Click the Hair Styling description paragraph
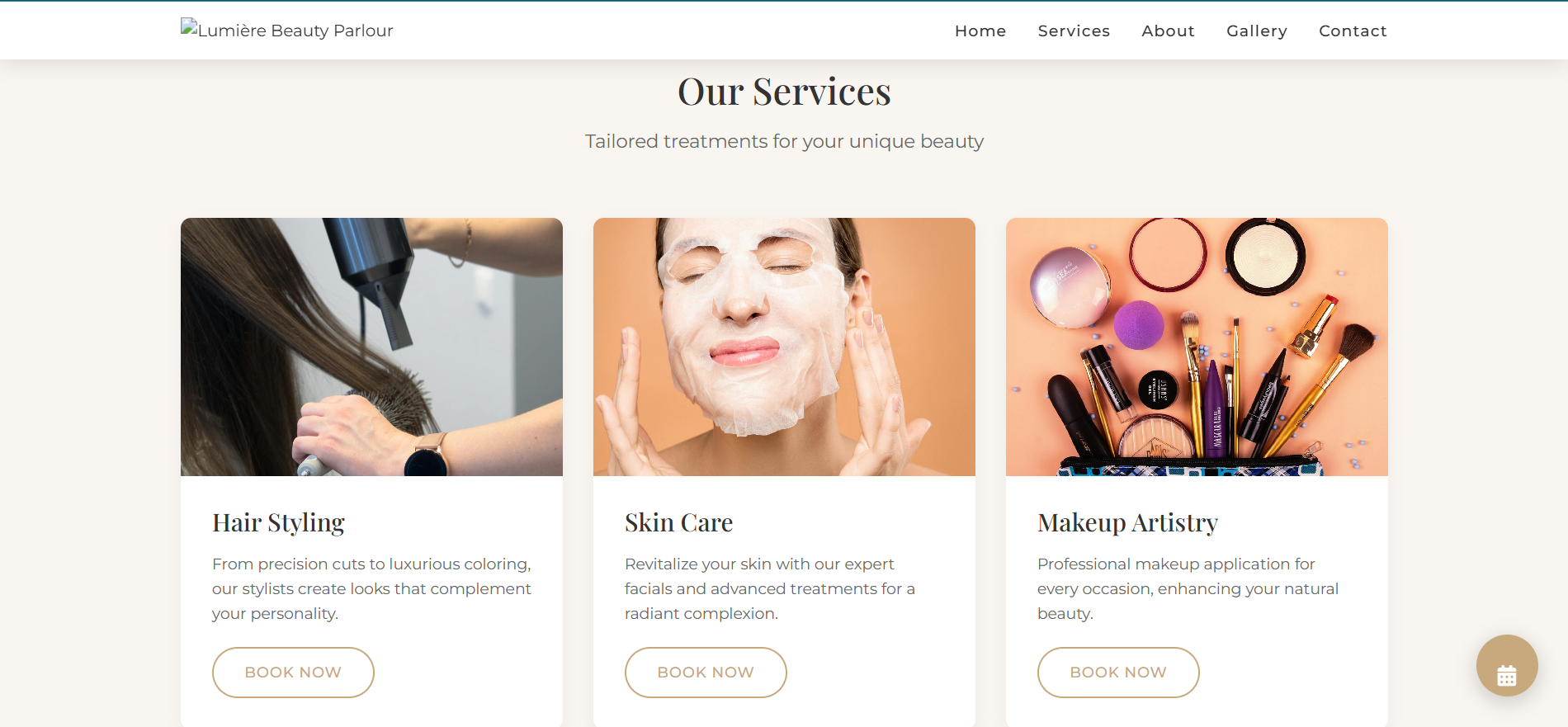The height and width of the screenshot is (727, 1568). 371,588
